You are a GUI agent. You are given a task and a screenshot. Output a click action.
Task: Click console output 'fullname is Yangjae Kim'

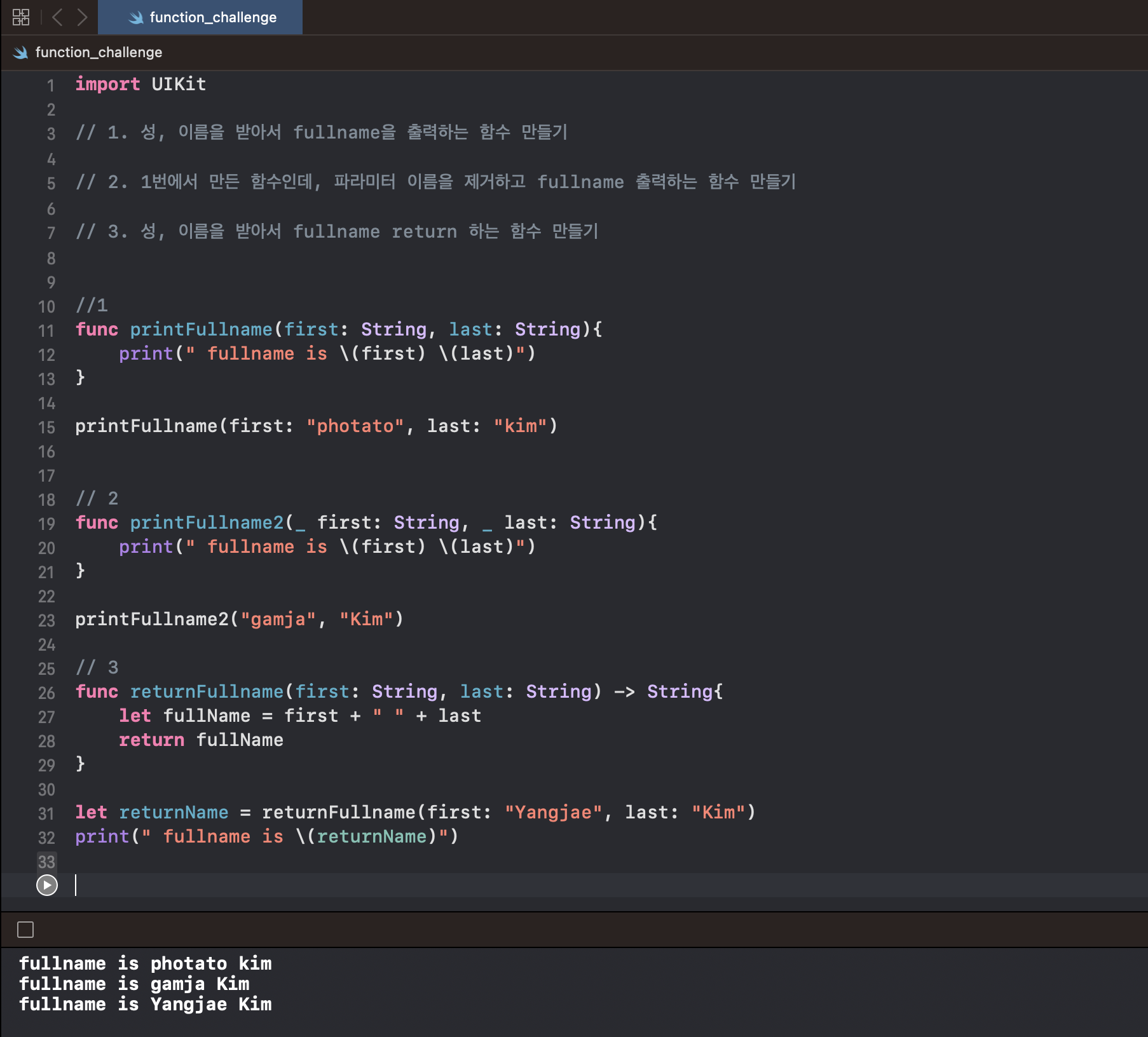click(146, 1004)
